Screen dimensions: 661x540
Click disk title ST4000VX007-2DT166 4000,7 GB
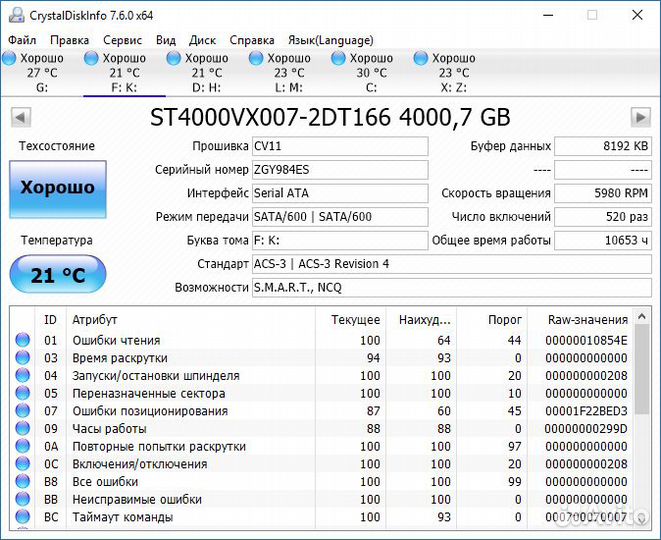pos(330,117)
